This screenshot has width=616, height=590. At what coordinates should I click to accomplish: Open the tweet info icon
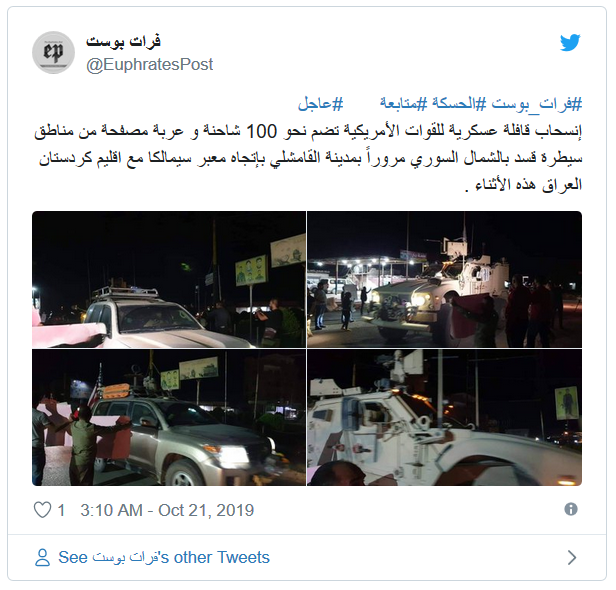(571, 509)
